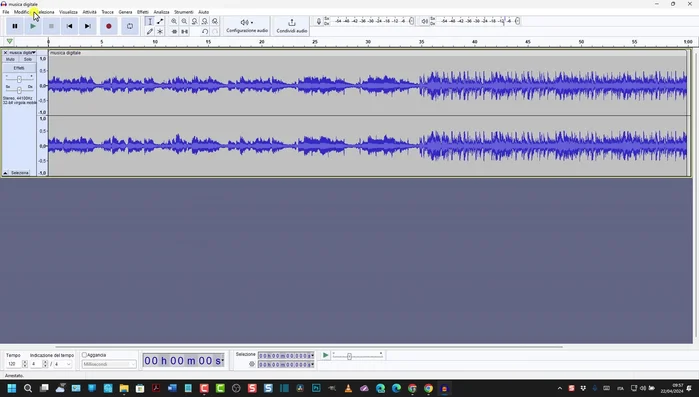Open the selection start time format dropdown
The height and width of the screenshot is (397, 699).
click(x=312, y=356)
